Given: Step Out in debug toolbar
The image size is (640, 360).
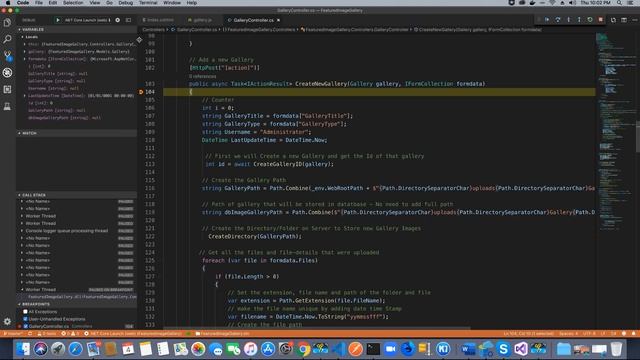Looking at the screenshot, I should (x=579, y=20).
